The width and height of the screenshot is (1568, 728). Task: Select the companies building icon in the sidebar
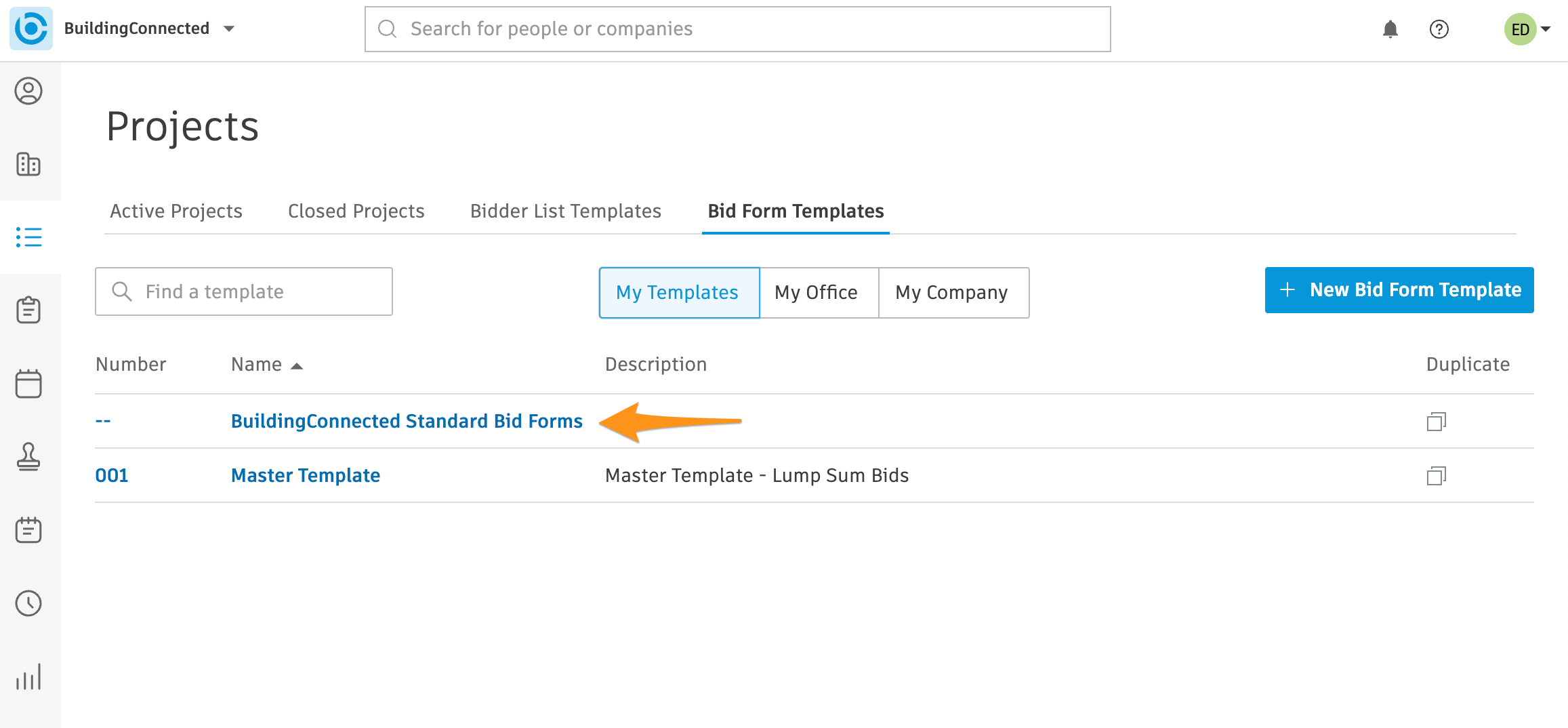point(28,164)
